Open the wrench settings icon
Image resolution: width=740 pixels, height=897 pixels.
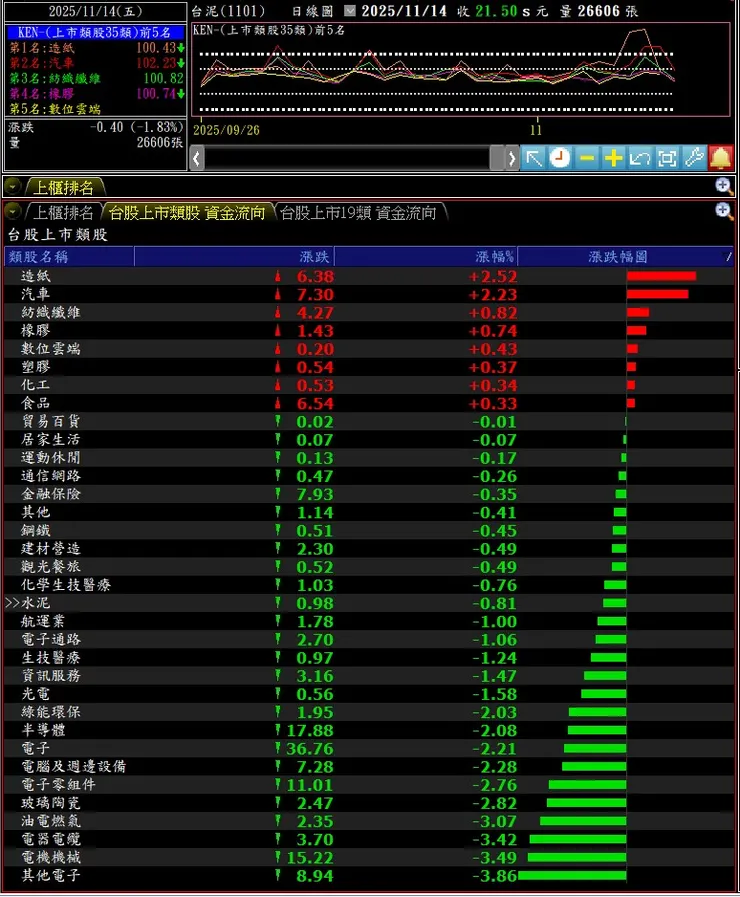[694, 158]
